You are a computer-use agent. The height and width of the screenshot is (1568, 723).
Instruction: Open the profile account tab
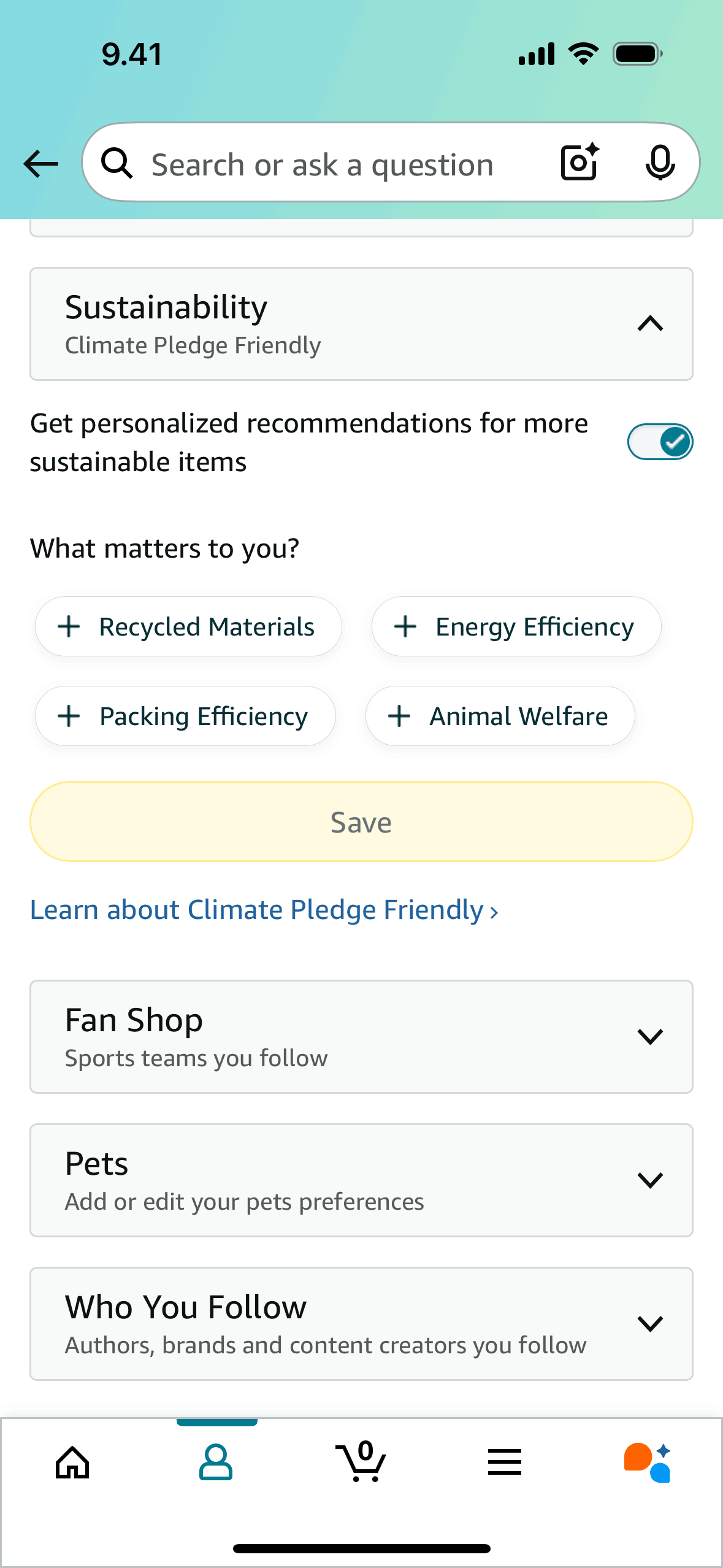pyautogui.click(x=216, y=1462)
